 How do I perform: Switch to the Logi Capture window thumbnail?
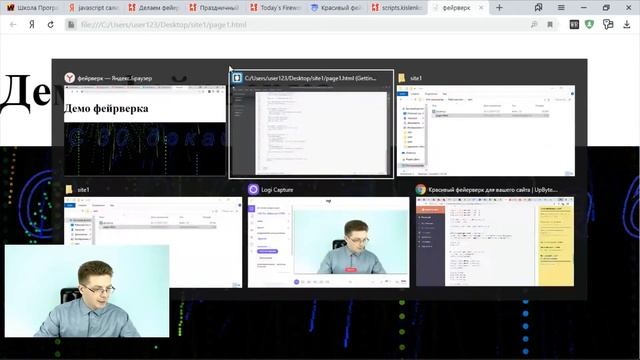pyautogui.click(x=329, y=242)
